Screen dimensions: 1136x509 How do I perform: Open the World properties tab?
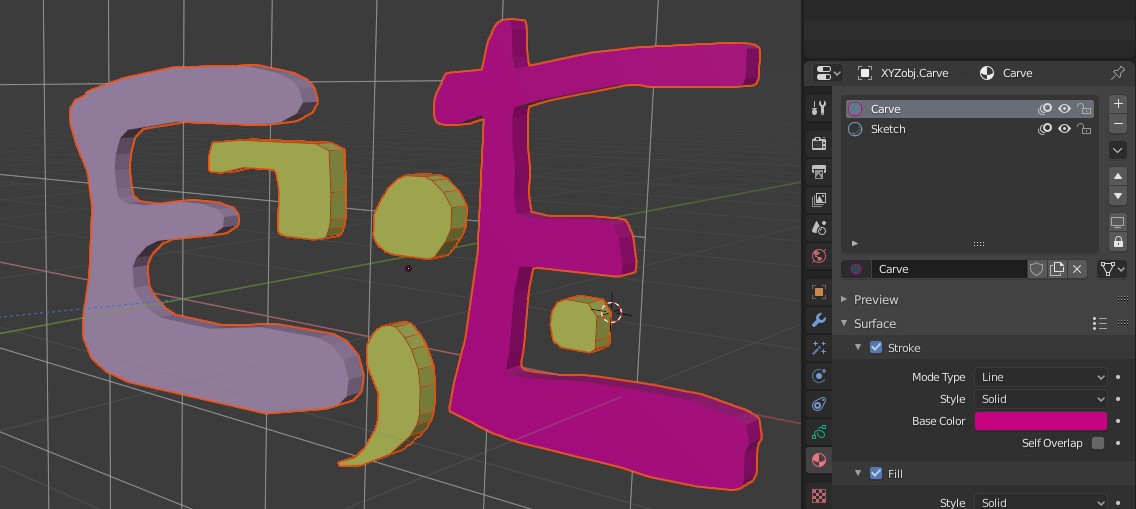coord(819,256)
